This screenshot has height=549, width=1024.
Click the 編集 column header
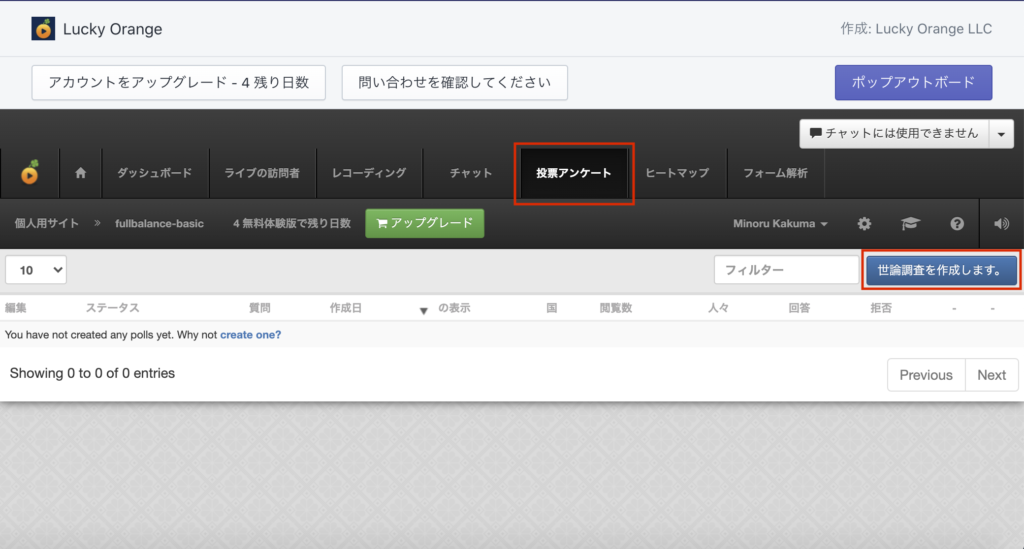pyautogui.click(x=16, y=307)
